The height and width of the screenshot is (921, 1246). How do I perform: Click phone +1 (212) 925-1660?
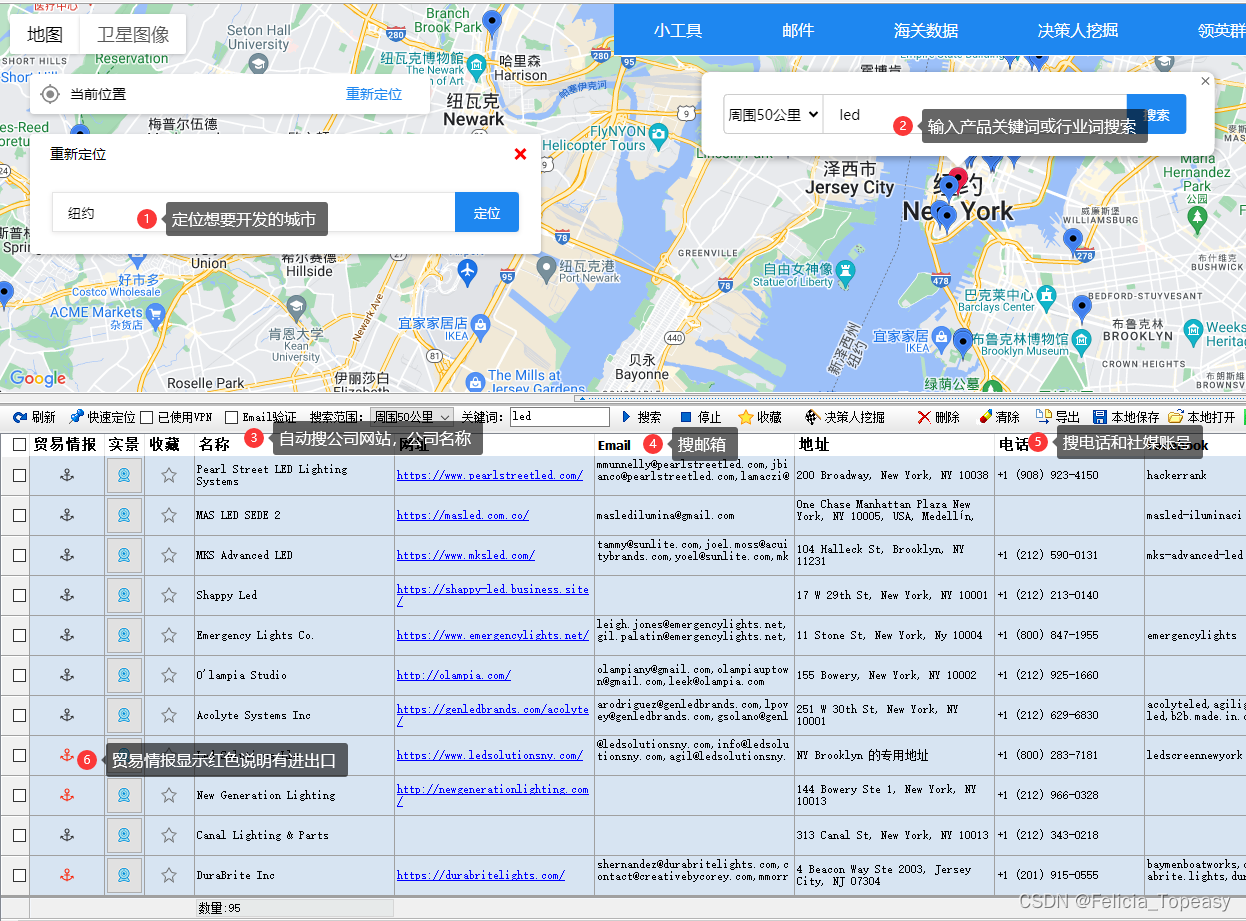click(1048, 675)
